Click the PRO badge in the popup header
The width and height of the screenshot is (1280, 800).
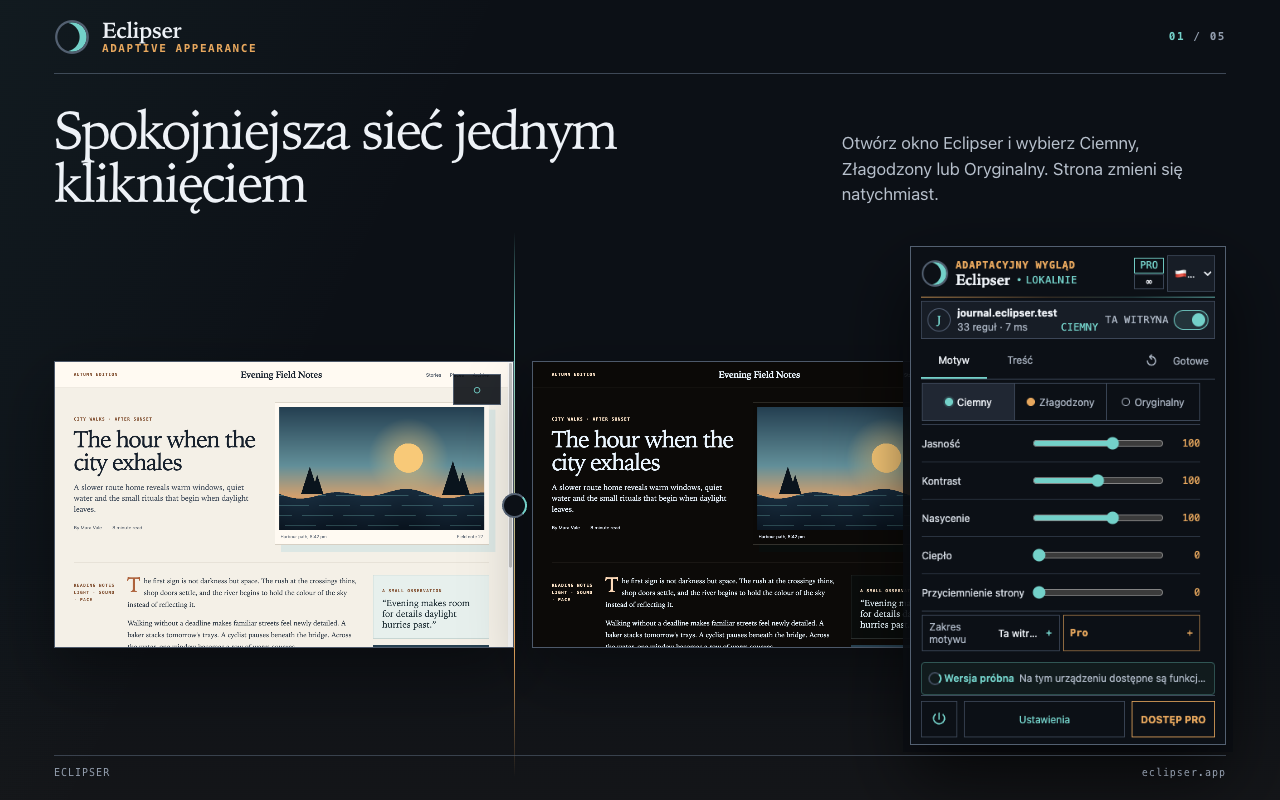[1149, 266]
